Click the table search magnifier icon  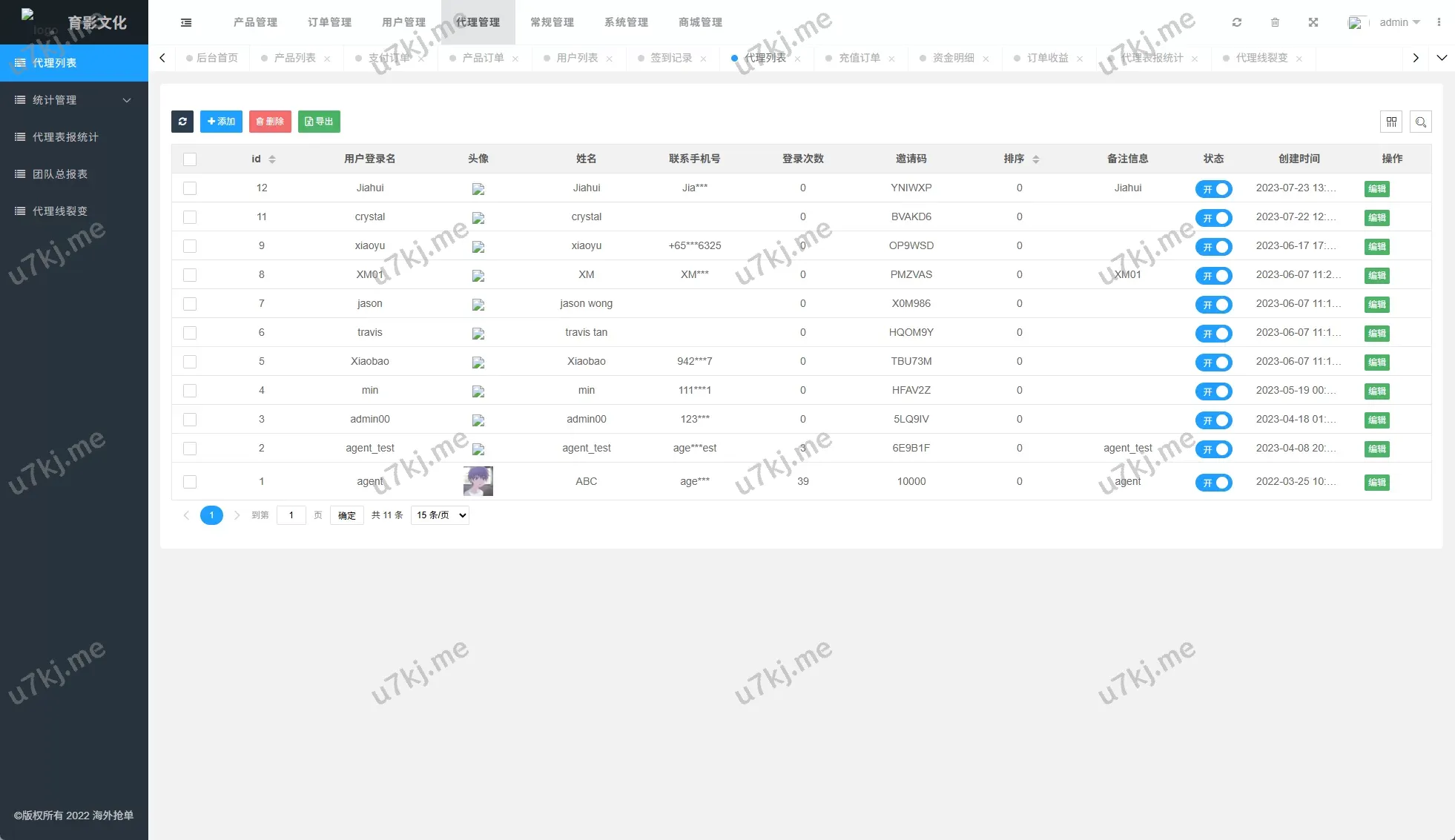pos(1421,122)
